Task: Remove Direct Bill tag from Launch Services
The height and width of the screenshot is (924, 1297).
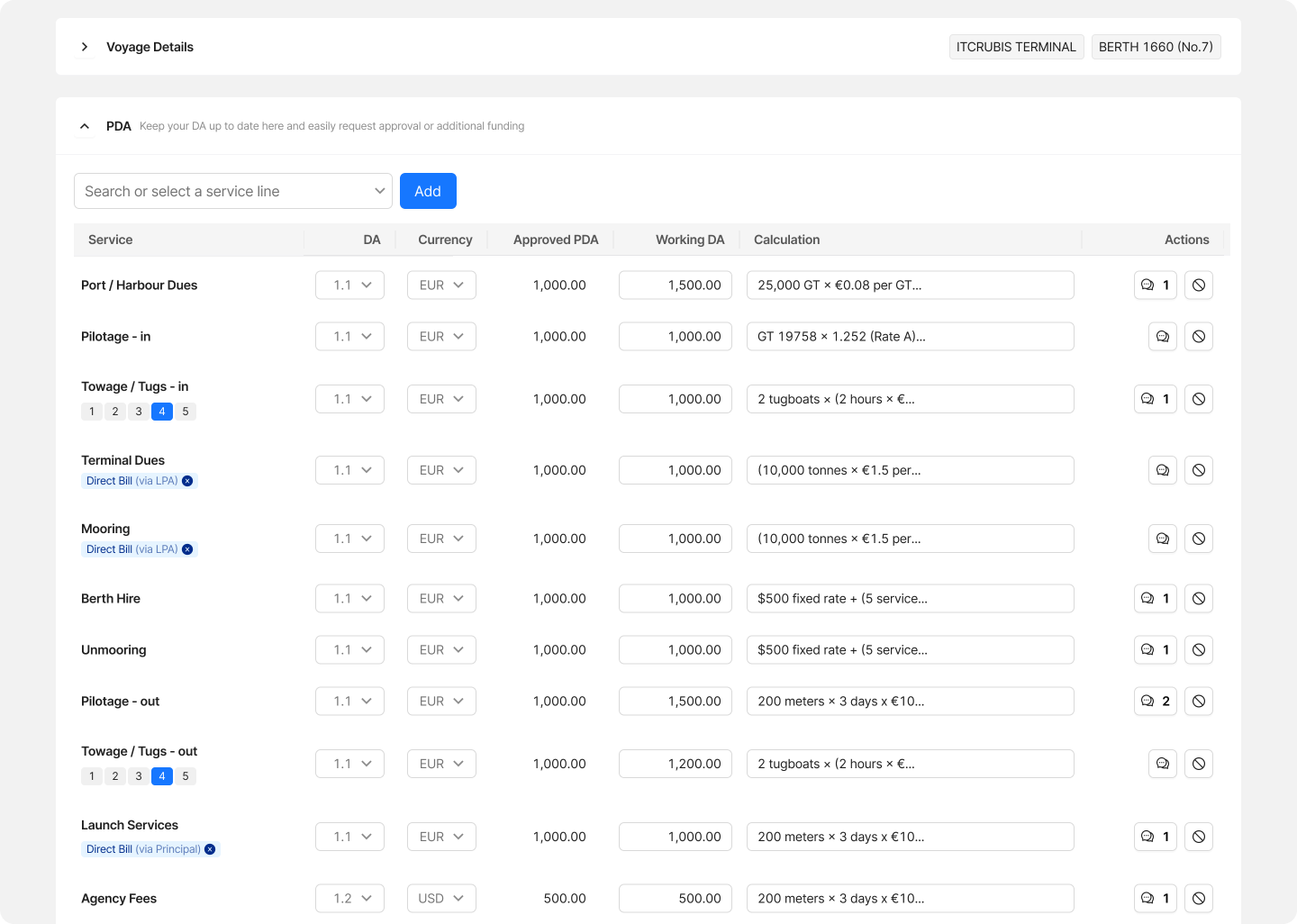Action: 210,849
